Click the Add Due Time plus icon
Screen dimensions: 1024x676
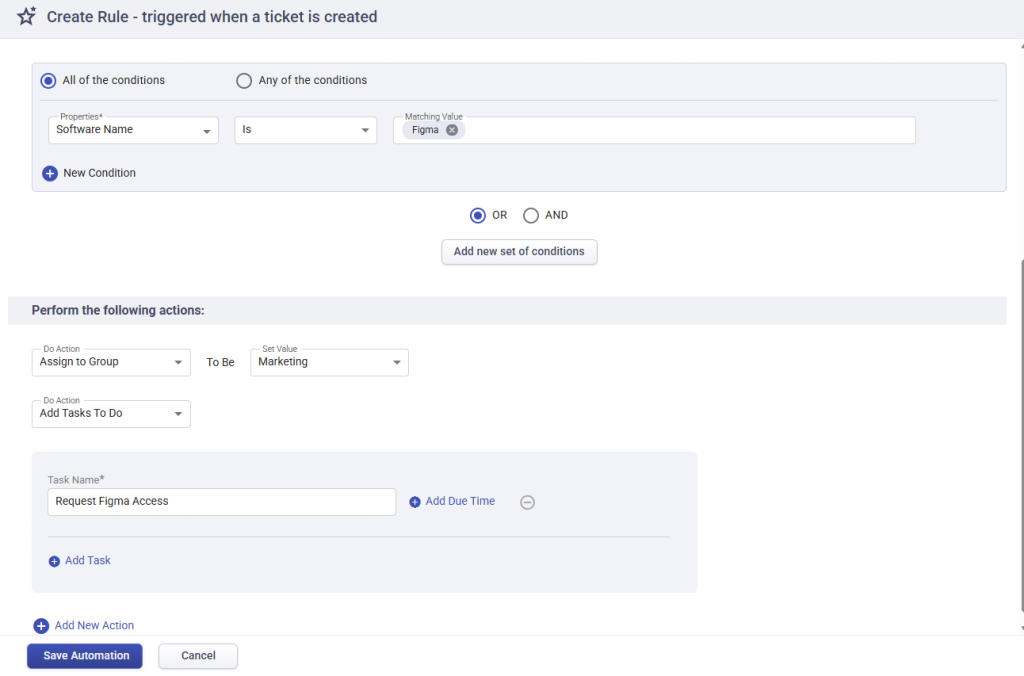[x=415, y=502]
